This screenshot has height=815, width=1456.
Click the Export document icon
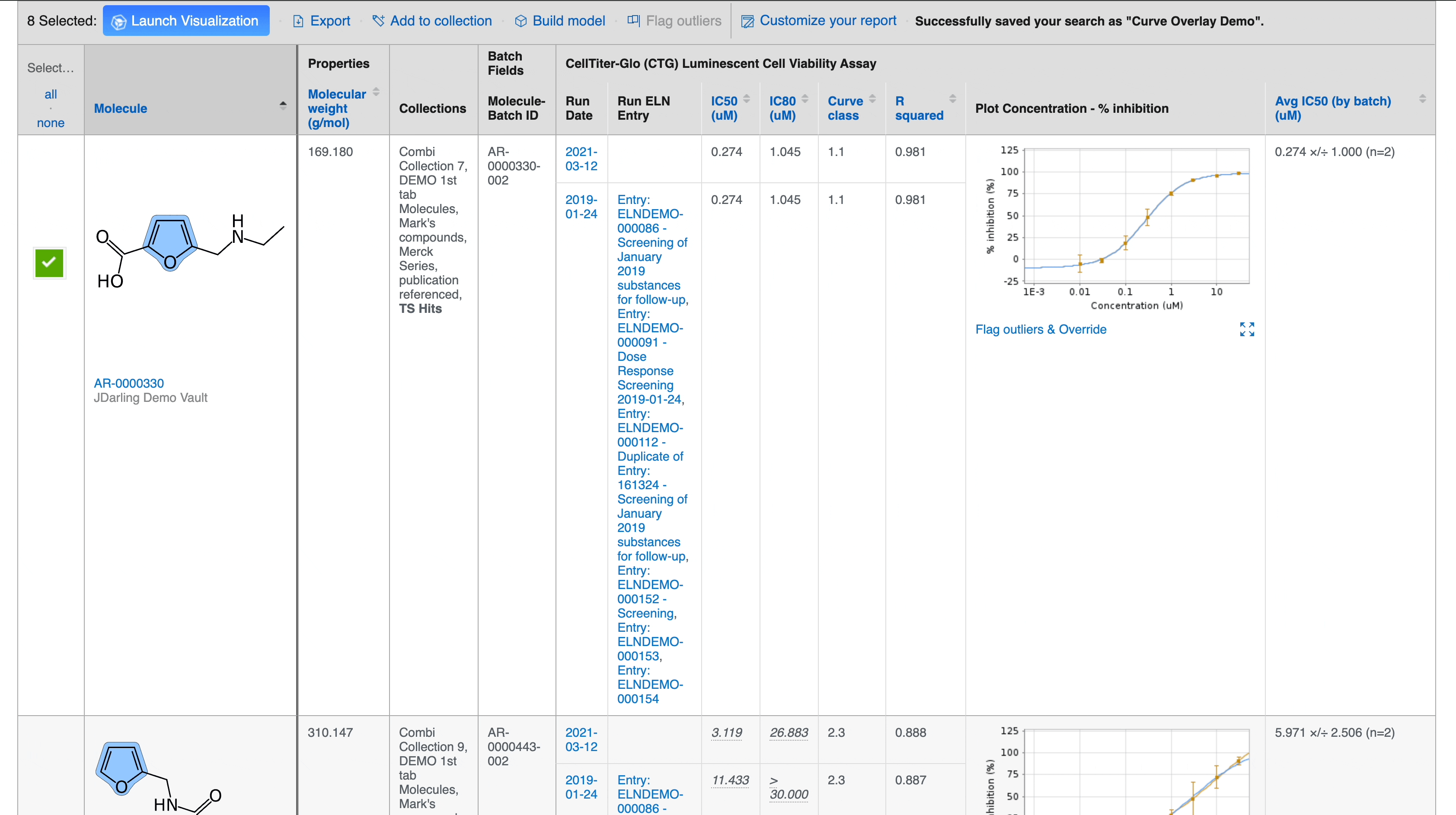(x=298, y=22)
